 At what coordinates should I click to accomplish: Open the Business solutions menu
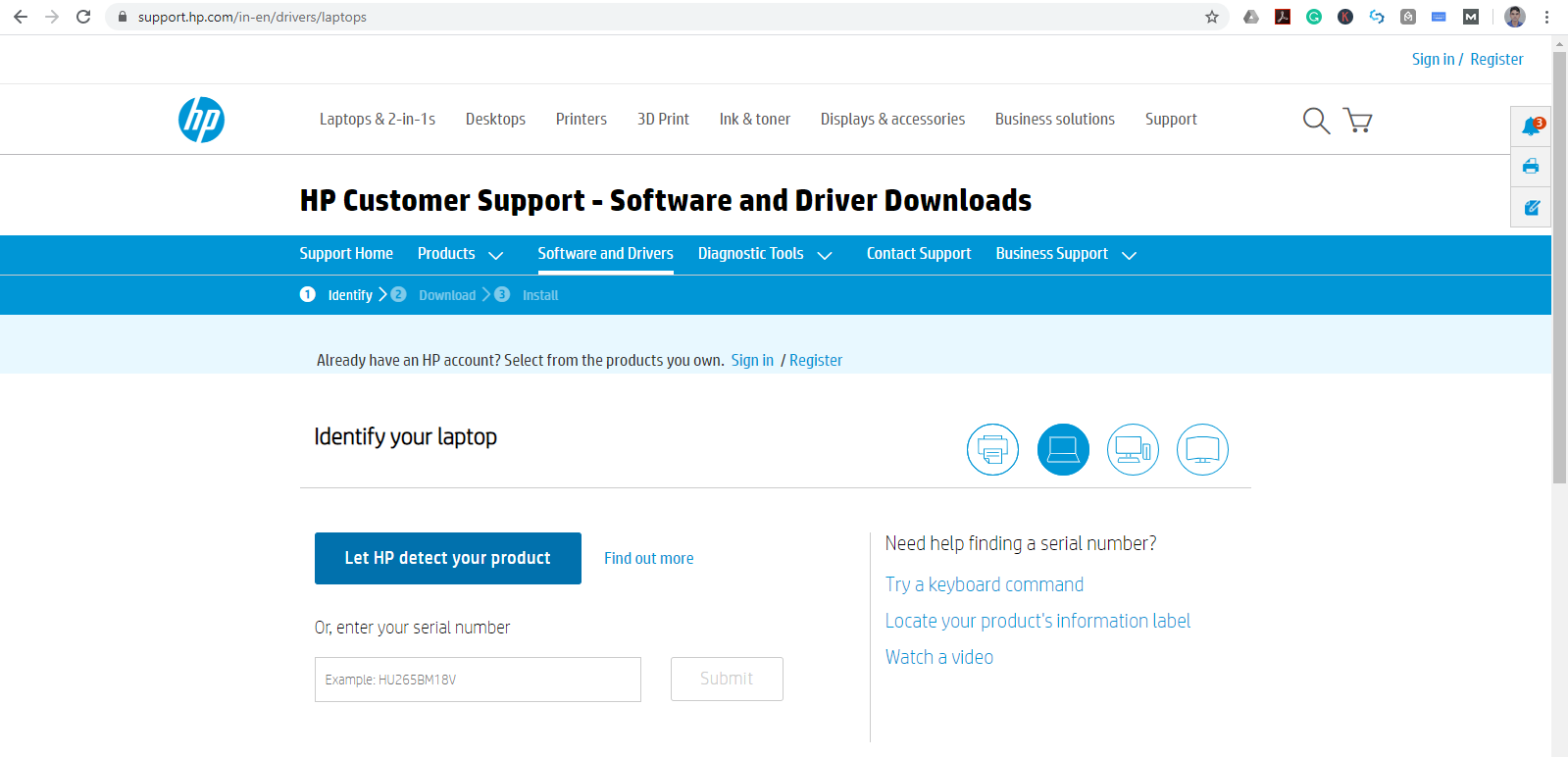[1055, 119]
